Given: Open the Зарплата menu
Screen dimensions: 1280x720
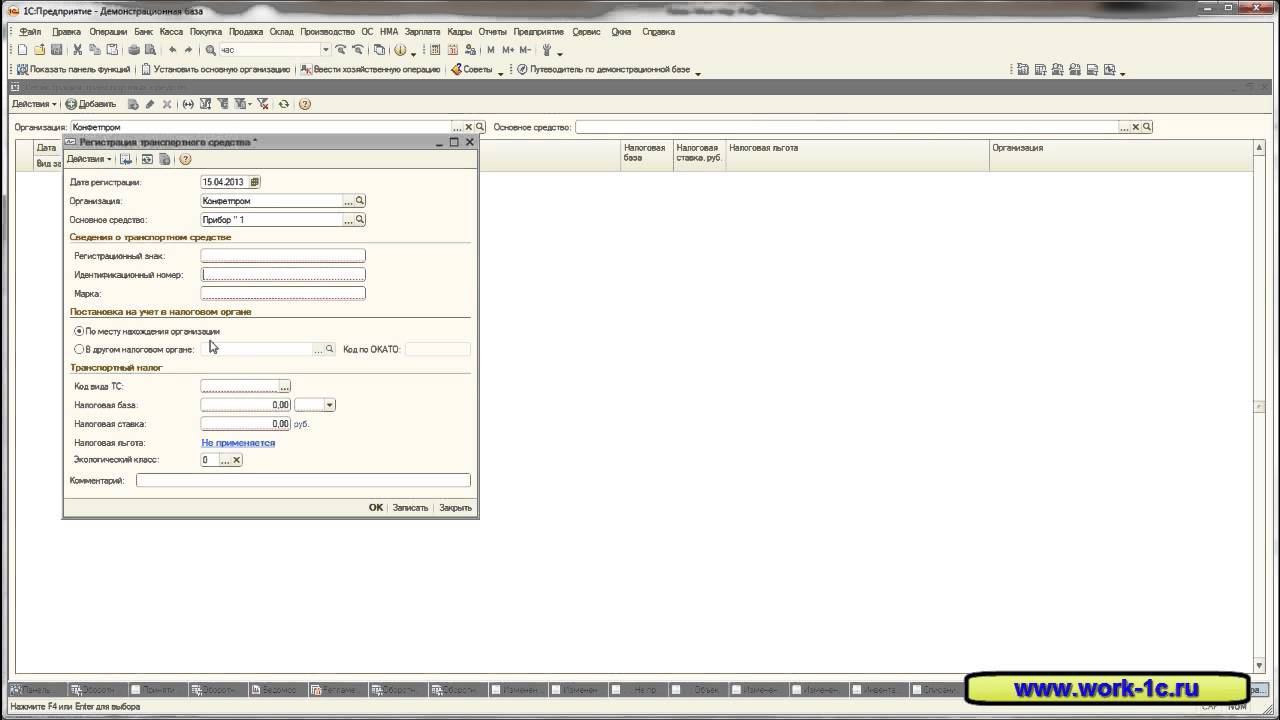Looking at the screenshot, I should point(422,32).
